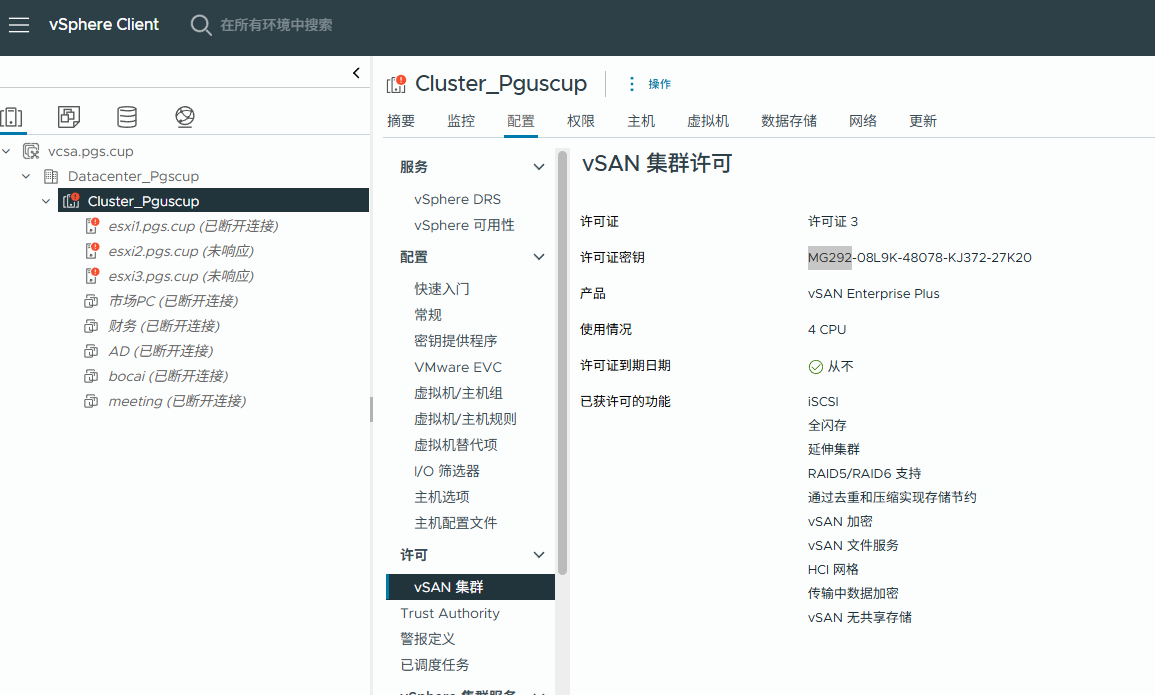Click the vcsa.pgs.cup vCenter icon
Image resolution: width=1155 pixels, height=695 pixels.
pos(31,152)
